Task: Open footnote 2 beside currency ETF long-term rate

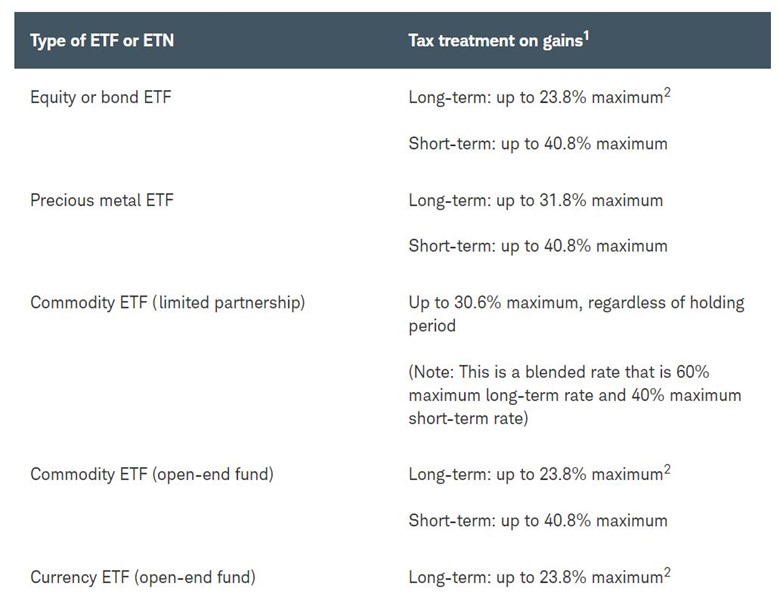Action: (x=667, y=571)
